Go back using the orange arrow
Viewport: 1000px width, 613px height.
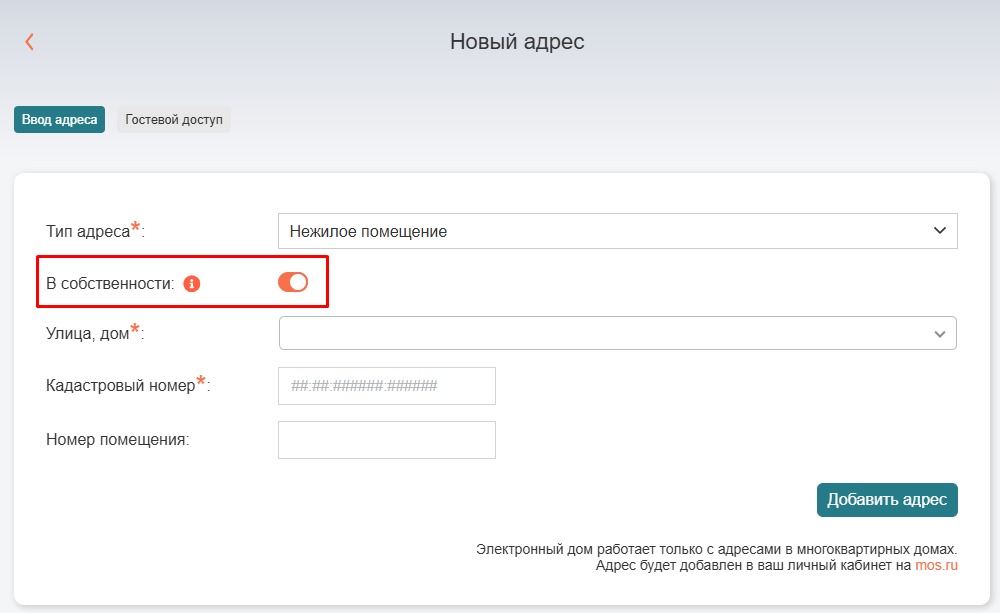29,41
